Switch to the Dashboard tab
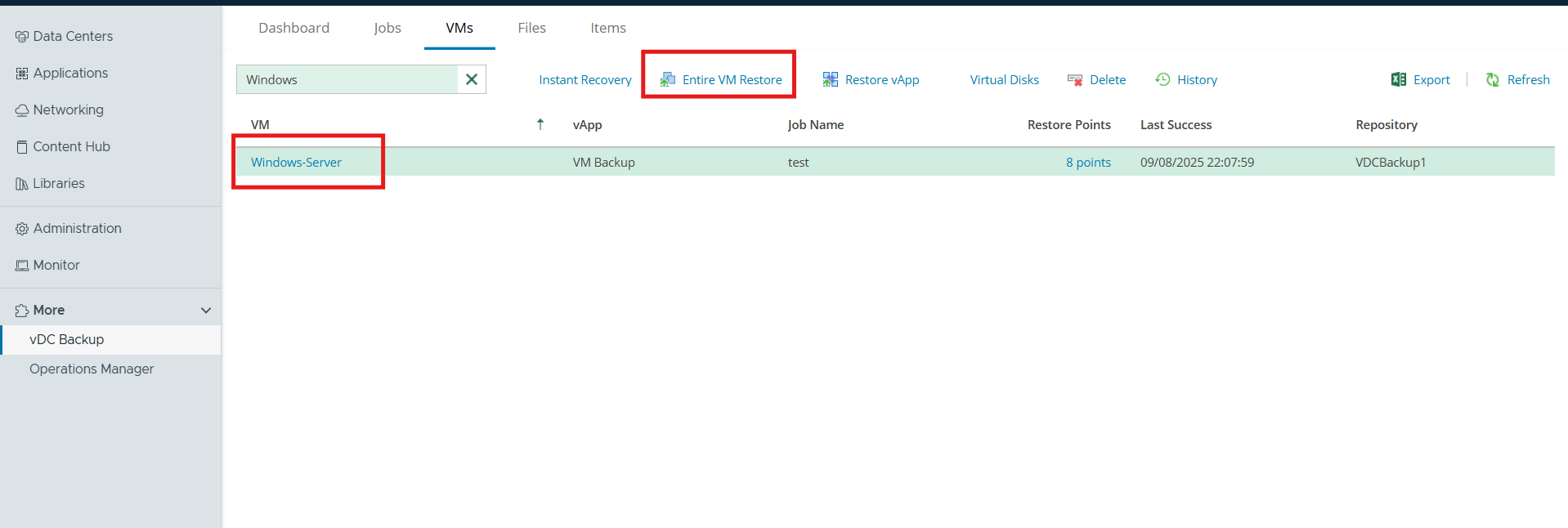Image resolution: width=1568 pixels, height=528 pixels. click(x=294, y=28)
